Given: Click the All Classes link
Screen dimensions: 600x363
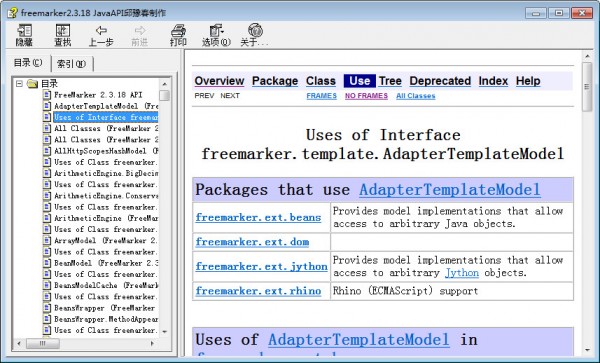Looking at the screenshot, I should tap(416, 96).
